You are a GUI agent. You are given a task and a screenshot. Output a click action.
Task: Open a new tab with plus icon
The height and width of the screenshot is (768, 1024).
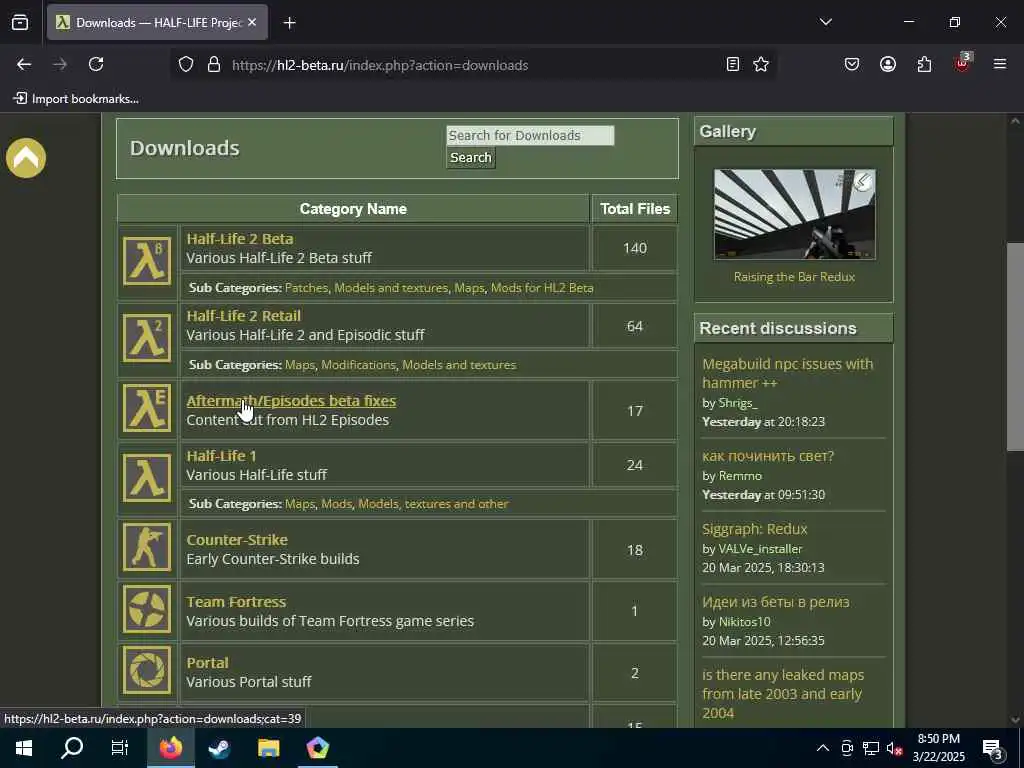click(289, 23)
